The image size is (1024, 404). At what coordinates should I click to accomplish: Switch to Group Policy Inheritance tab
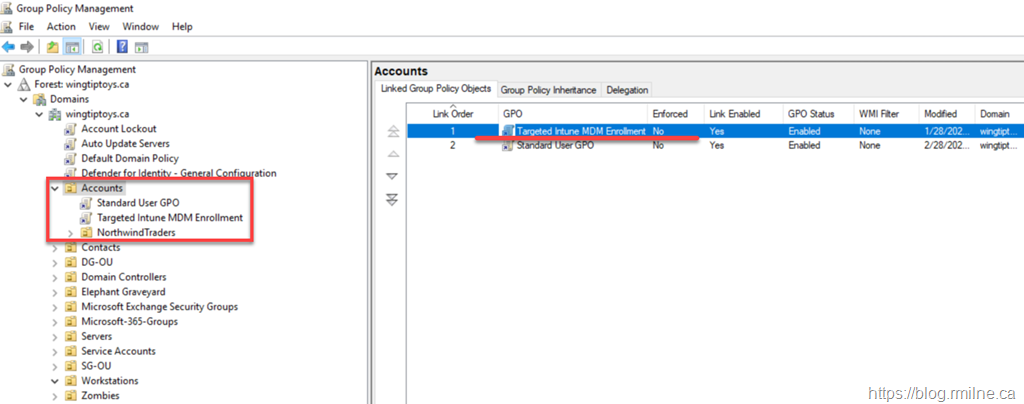(548, 90)
